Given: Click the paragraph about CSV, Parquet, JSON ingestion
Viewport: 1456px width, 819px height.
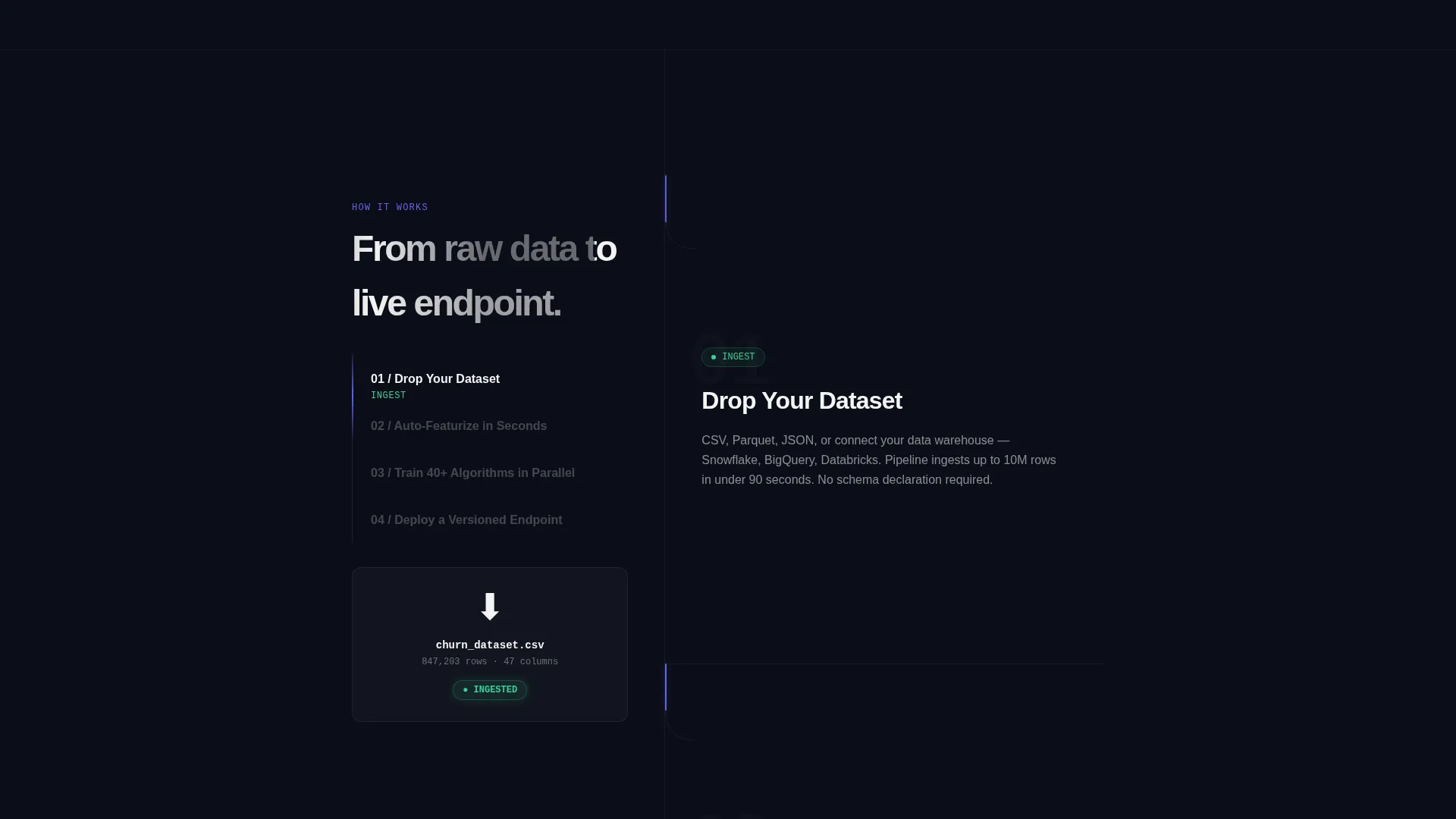Looking at the screenshot, I should 879,460.
